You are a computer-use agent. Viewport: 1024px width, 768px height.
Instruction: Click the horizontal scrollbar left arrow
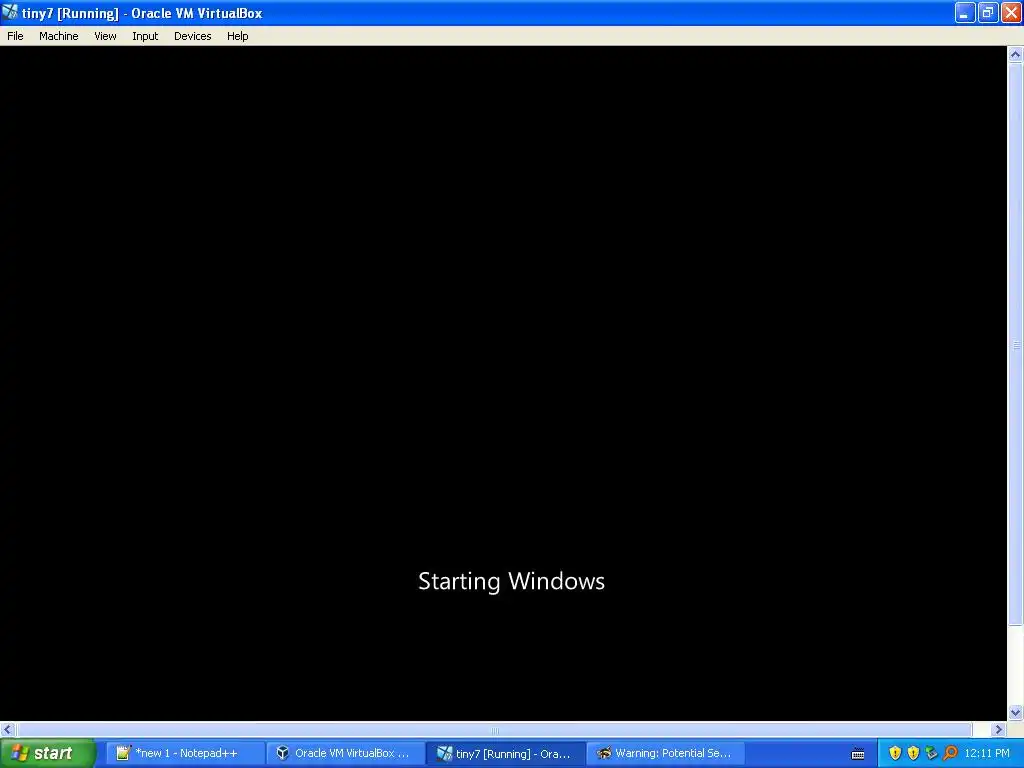pos(8,729)
